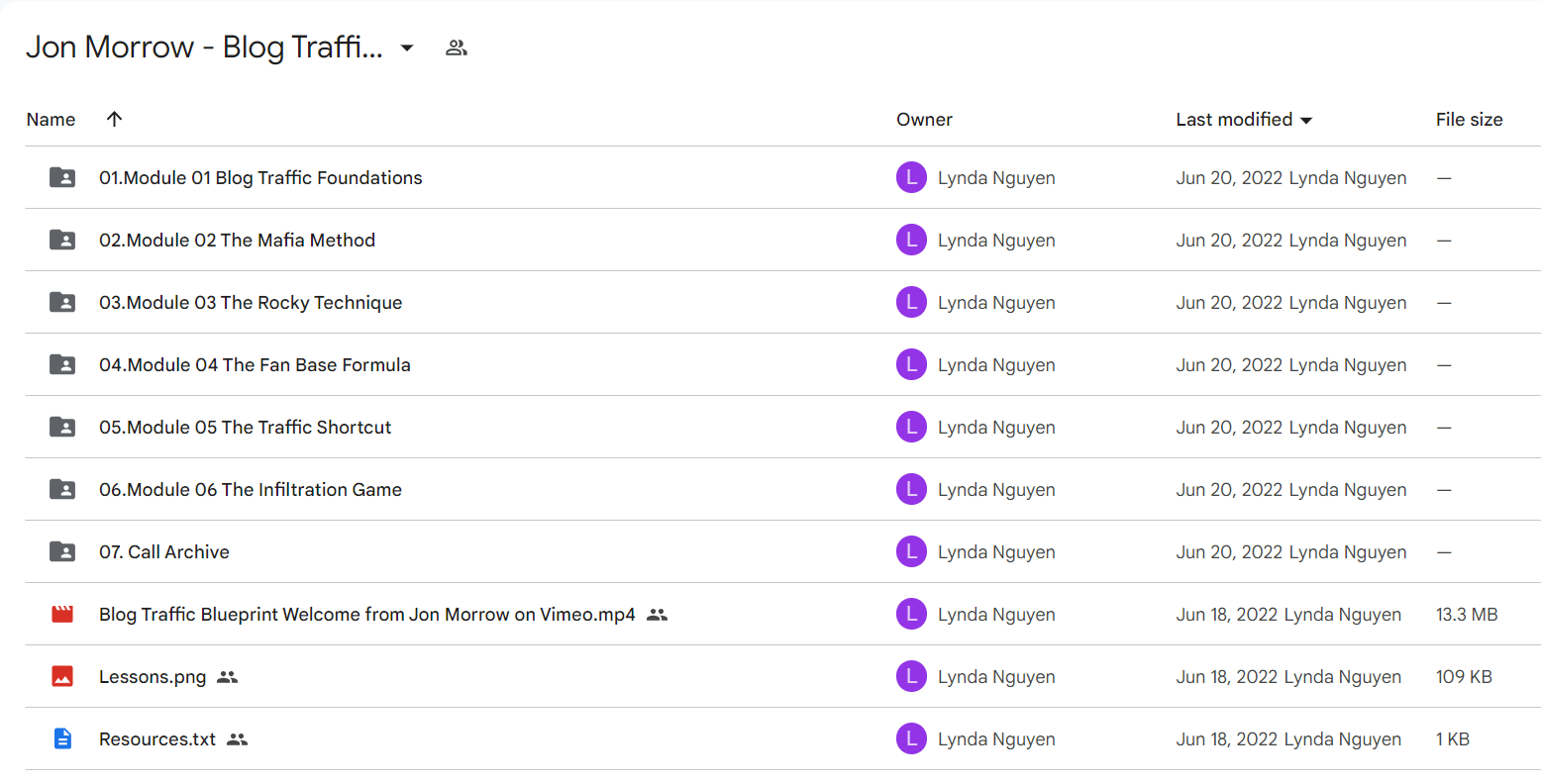Open 07. Call Archive folder
The image size is (1541, 784).
click(164, 551)
